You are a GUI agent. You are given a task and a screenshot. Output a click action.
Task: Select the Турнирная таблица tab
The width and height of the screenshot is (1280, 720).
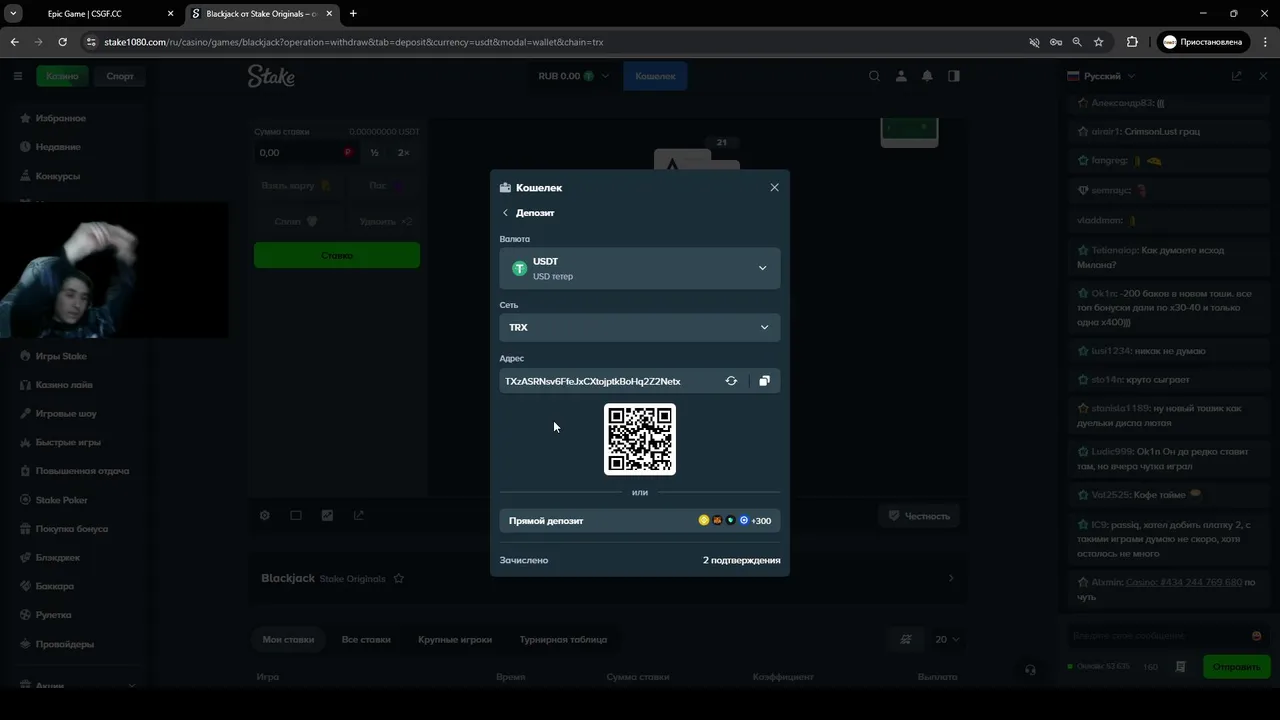coord(563,639)
